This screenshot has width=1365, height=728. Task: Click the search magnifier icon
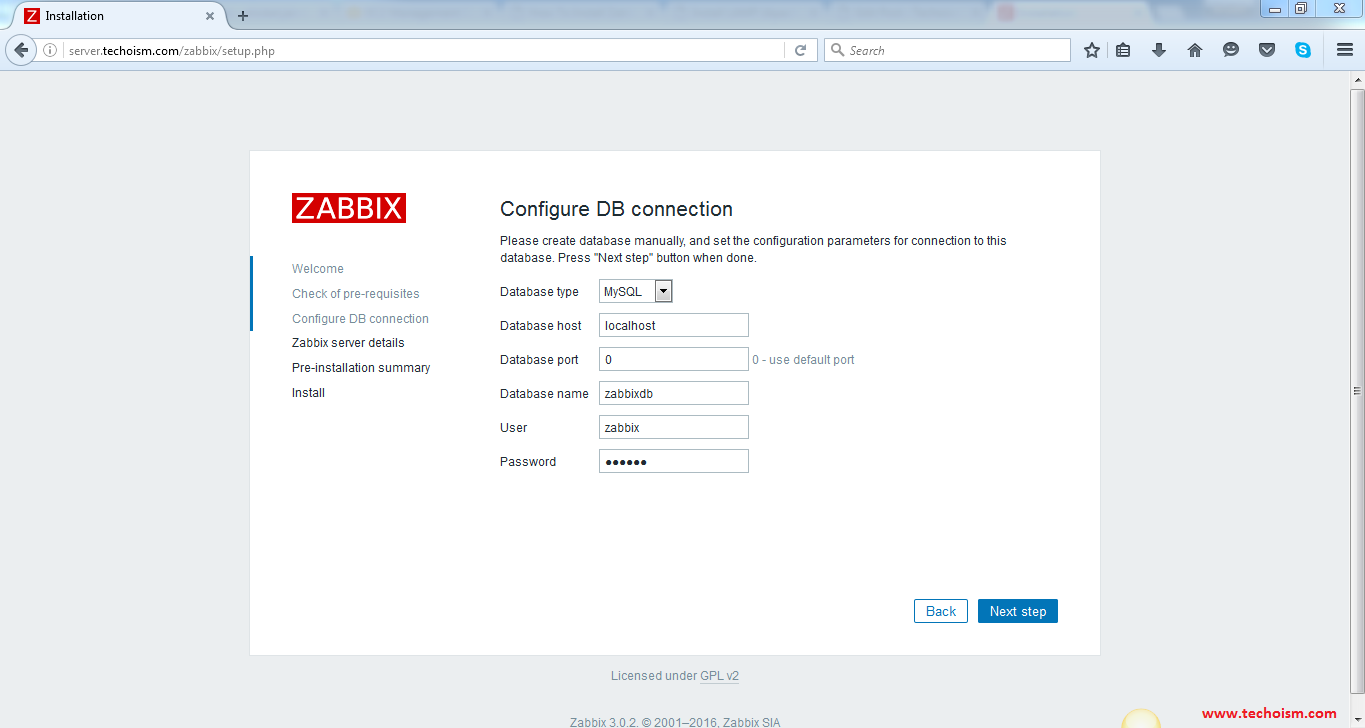point(837,50)
